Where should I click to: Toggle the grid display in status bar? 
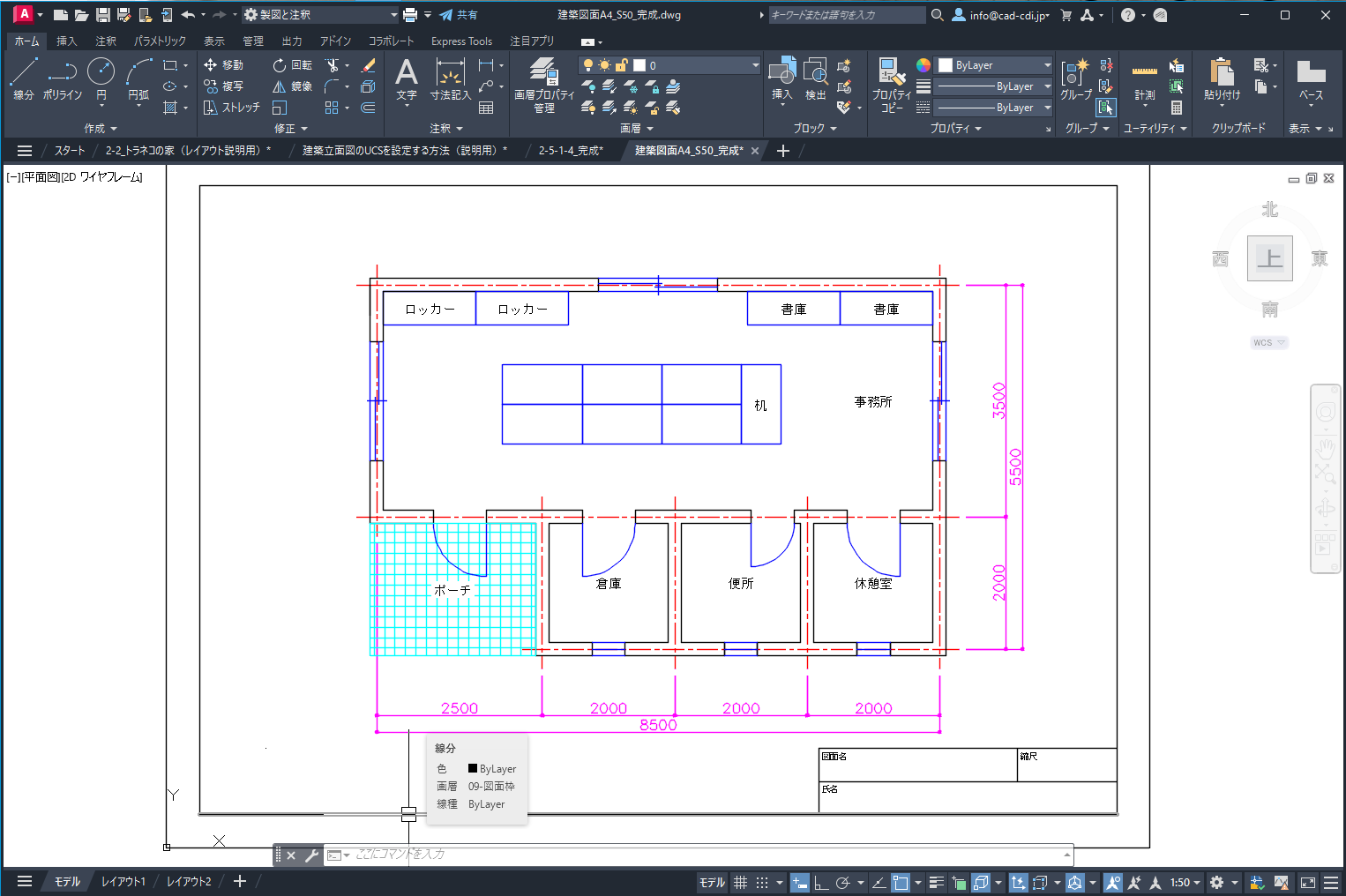741,882
